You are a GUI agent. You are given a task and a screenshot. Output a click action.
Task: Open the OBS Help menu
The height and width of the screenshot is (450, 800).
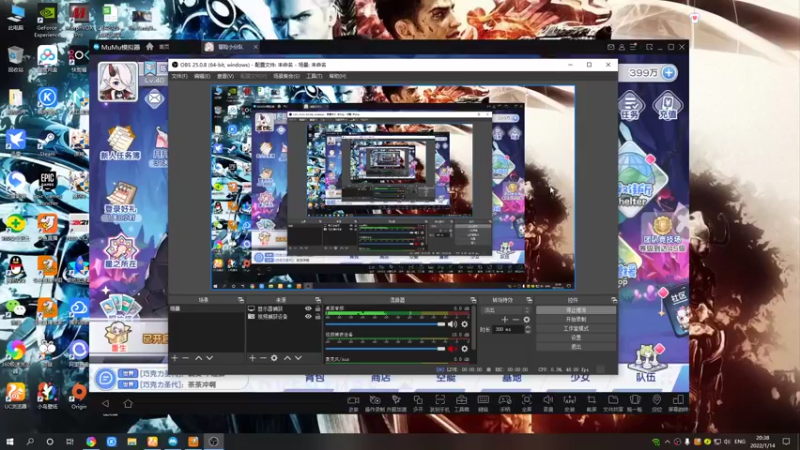coord(337,76)
